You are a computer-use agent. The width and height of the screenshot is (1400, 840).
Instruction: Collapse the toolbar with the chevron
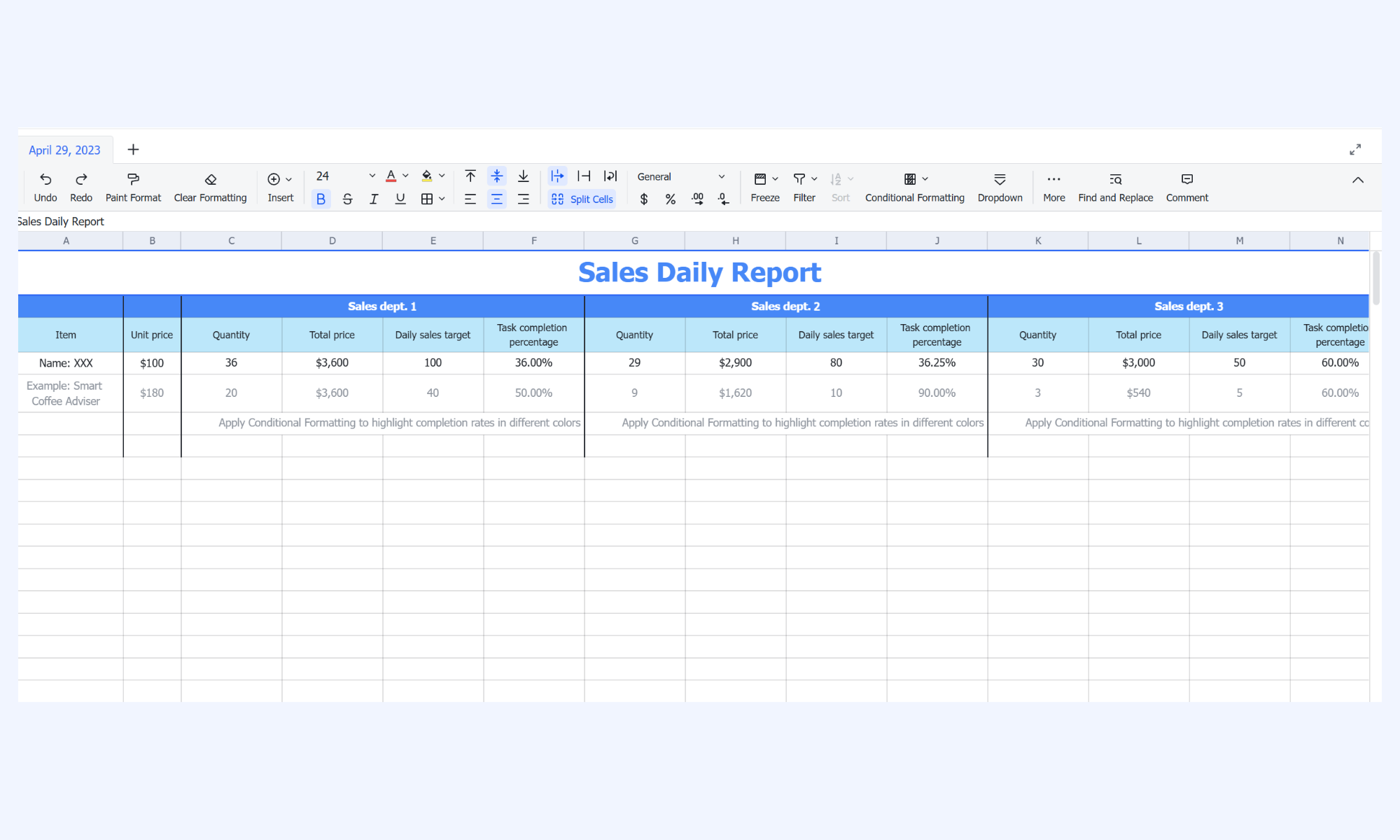pyautogui.click(x=1358, y=180)
